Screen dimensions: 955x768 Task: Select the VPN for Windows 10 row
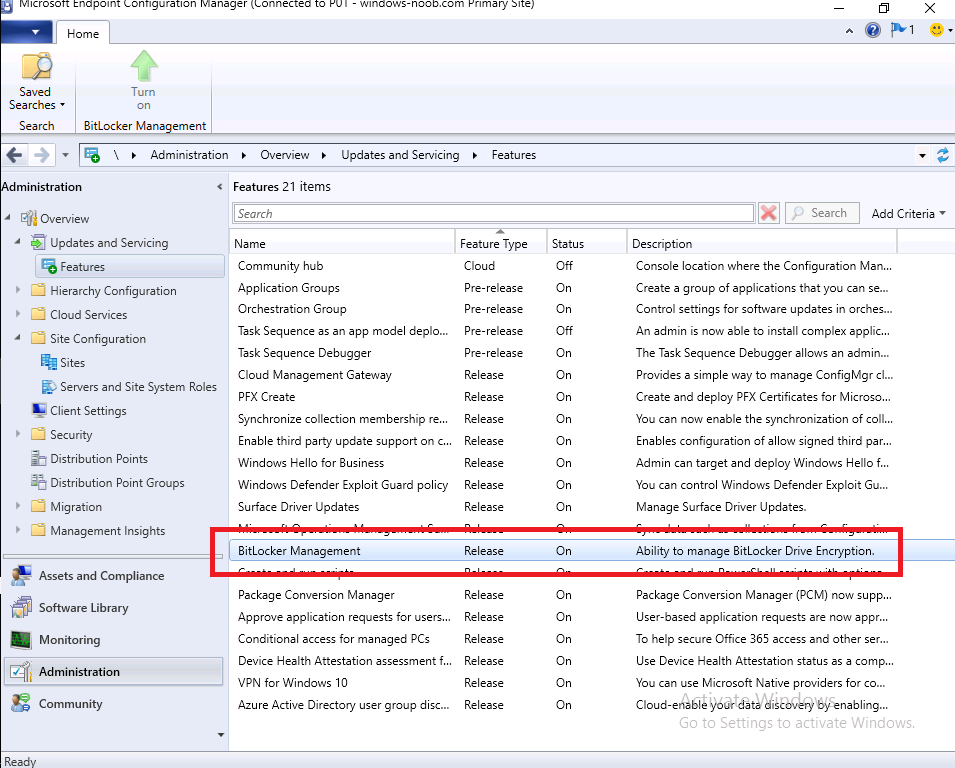pyautogui.click(x=592, y=682)
